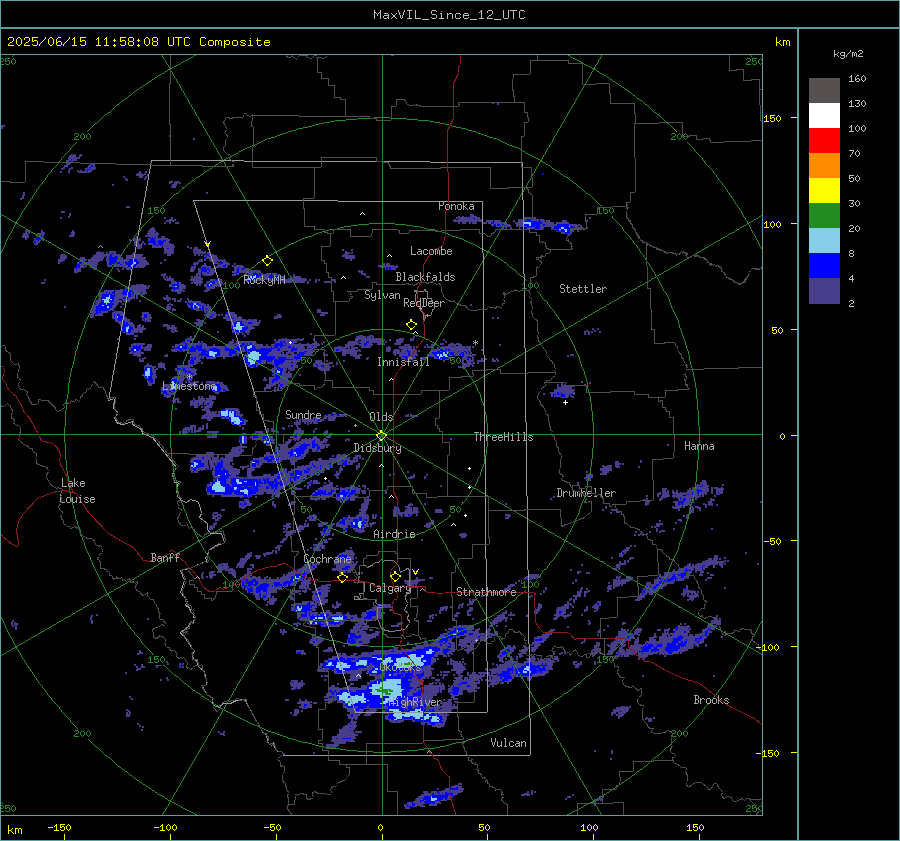The image size is (900, 841).
Task: Click the yellow Y marker northwest of RockyMH
Action: point(208,245)
